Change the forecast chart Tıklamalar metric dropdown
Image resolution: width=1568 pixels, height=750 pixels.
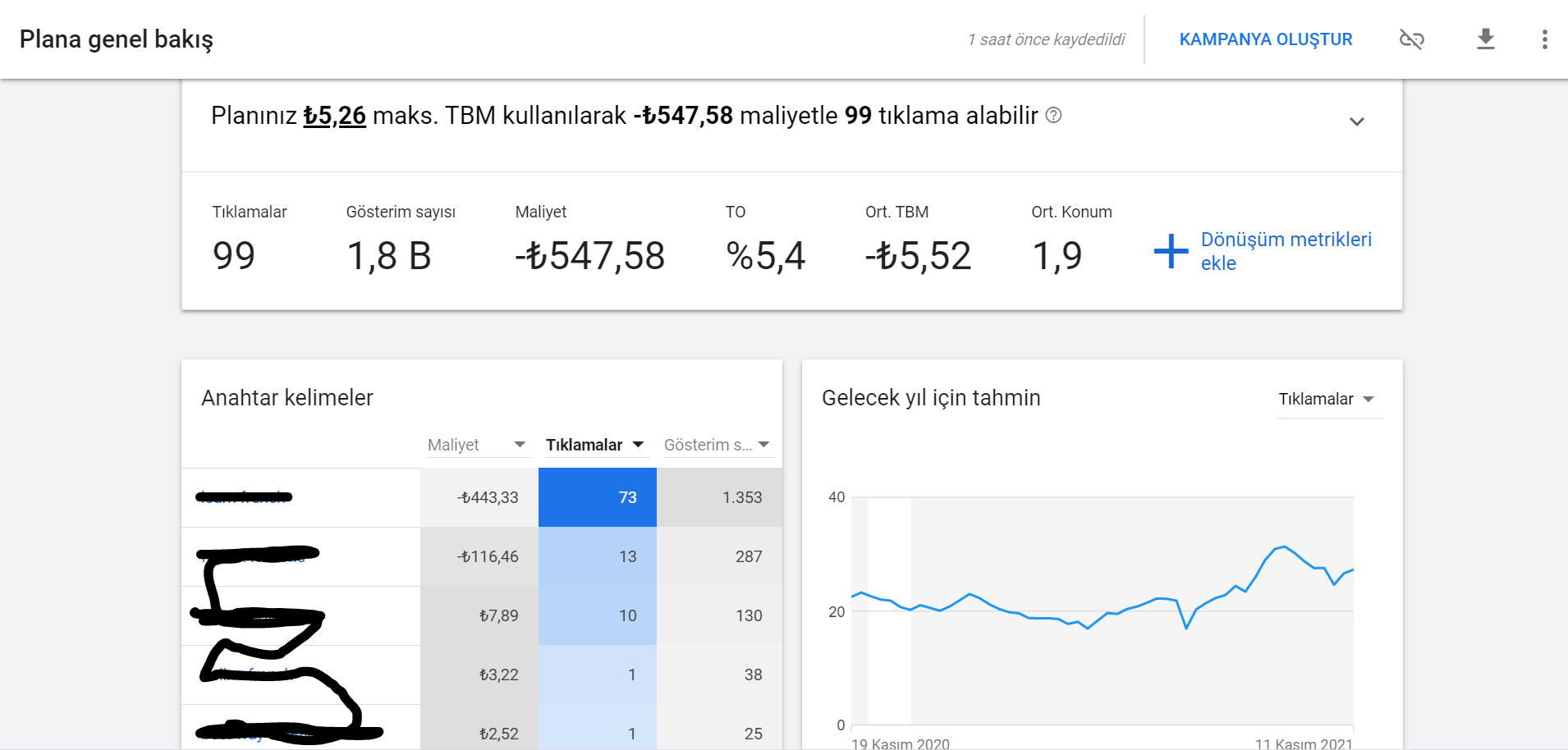point(1330,400)
